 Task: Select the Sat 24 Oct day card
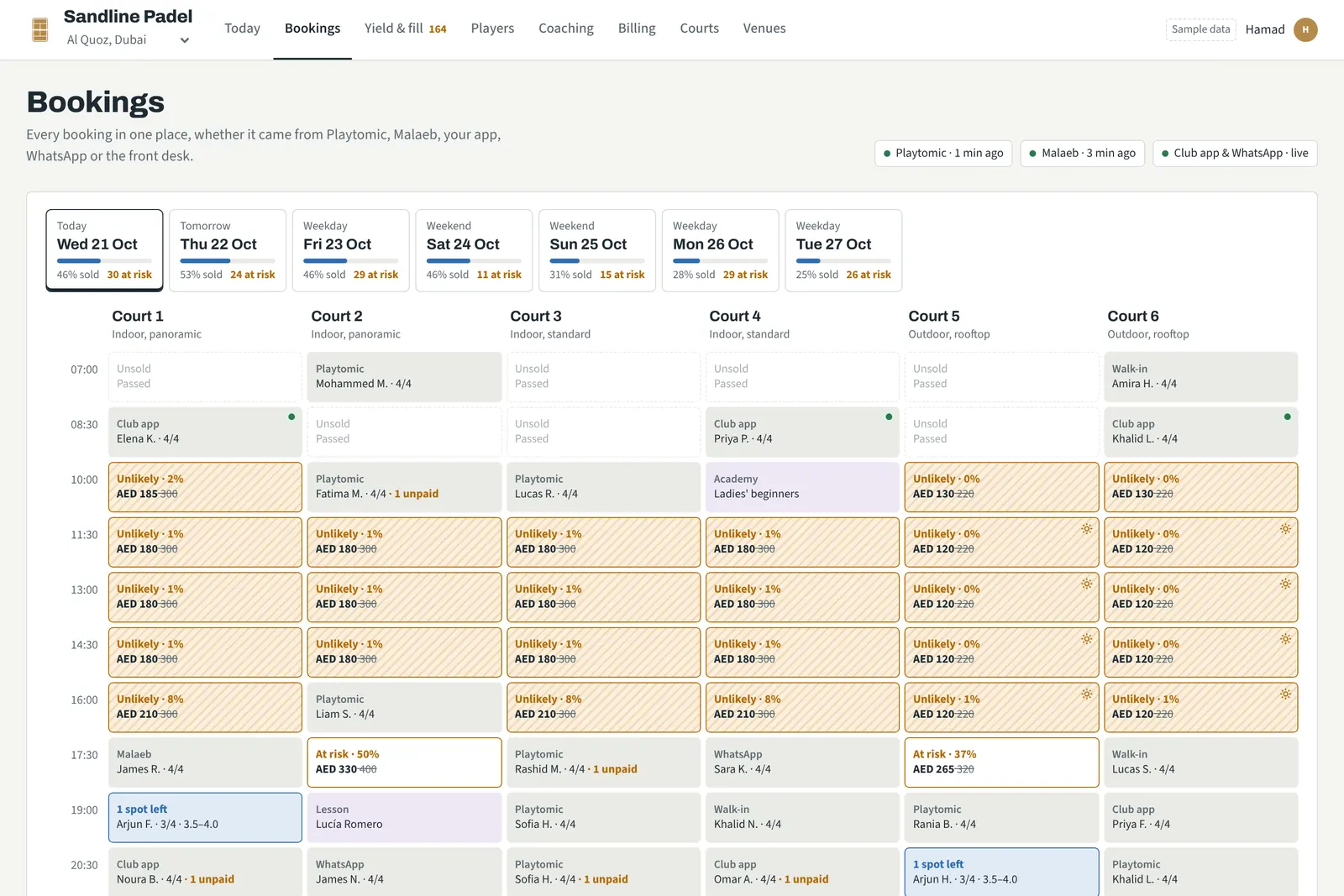474,250
